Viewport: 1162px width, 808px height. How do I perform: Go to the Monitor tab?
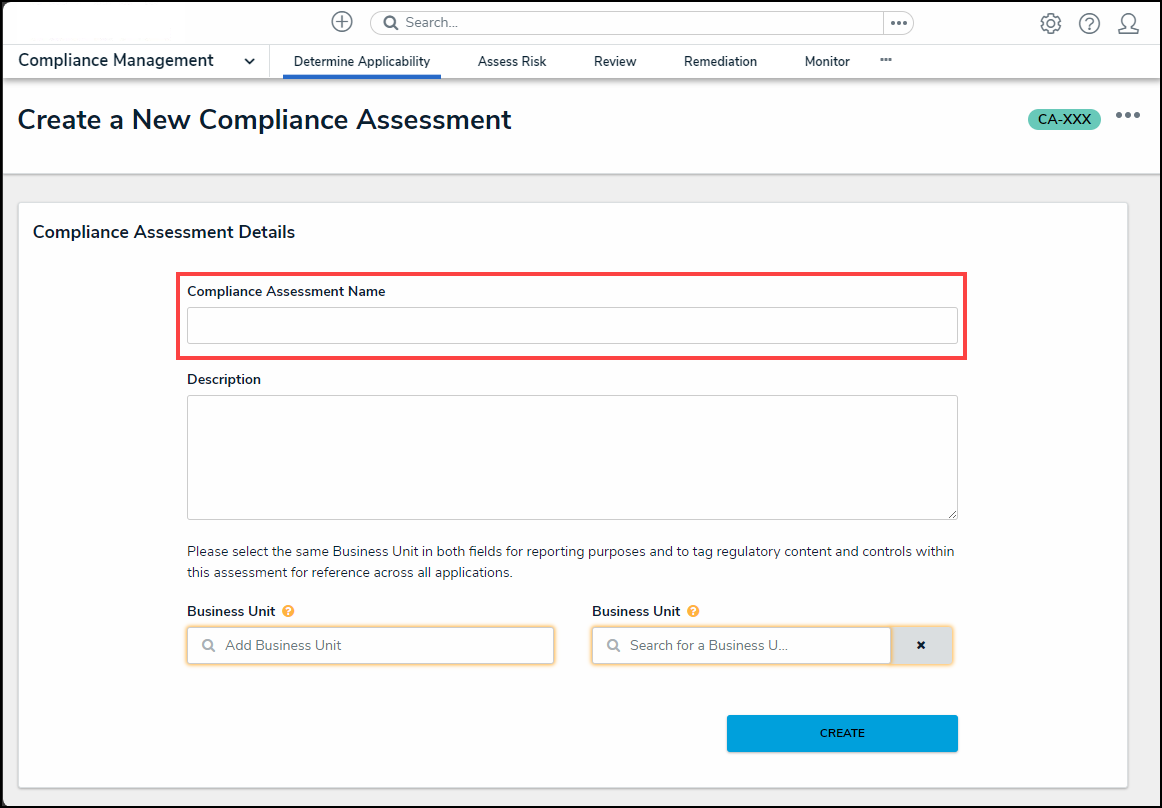[827, 61]
